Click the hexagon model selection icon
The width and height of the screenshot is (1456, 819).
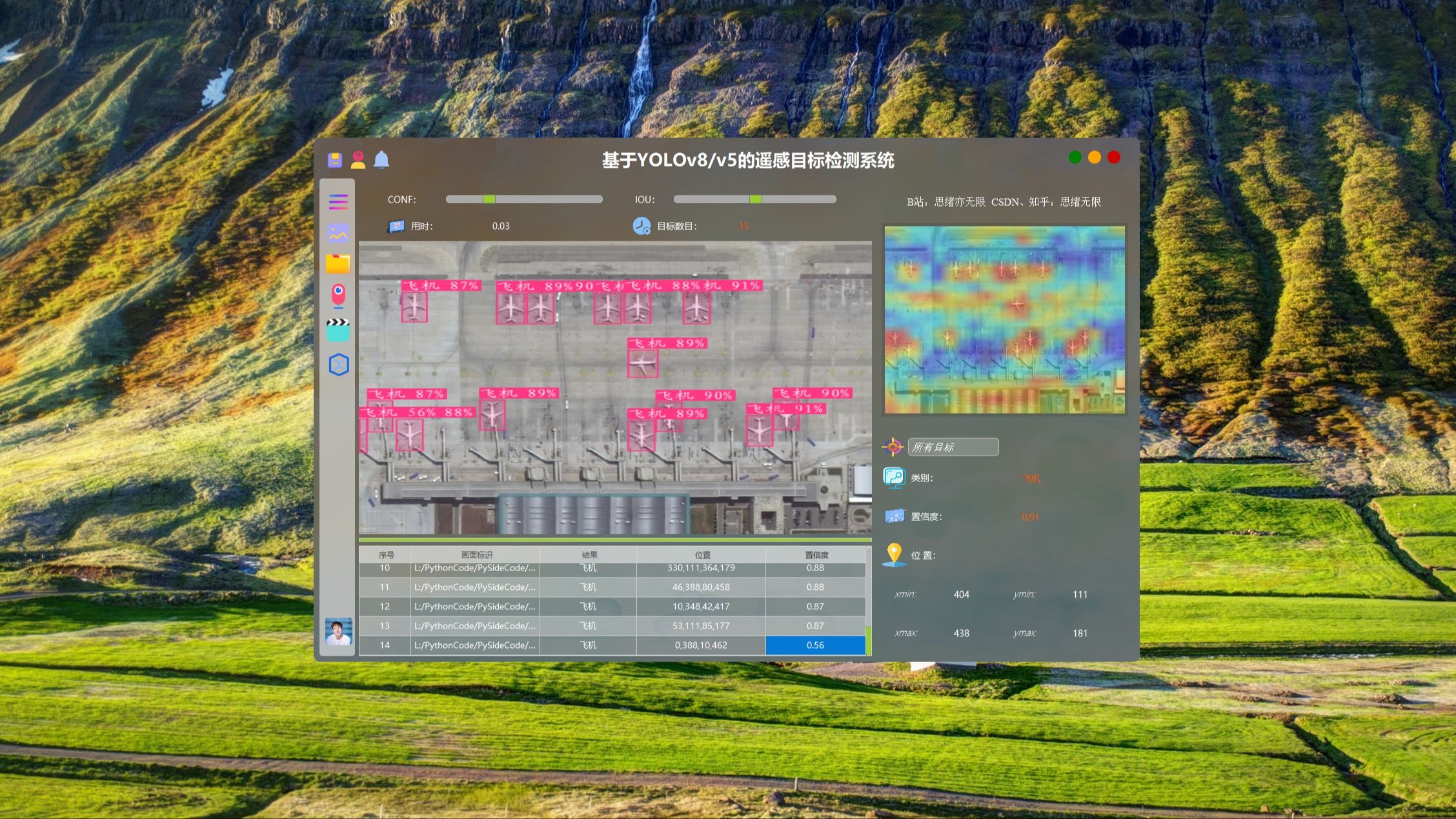point(339,365)
